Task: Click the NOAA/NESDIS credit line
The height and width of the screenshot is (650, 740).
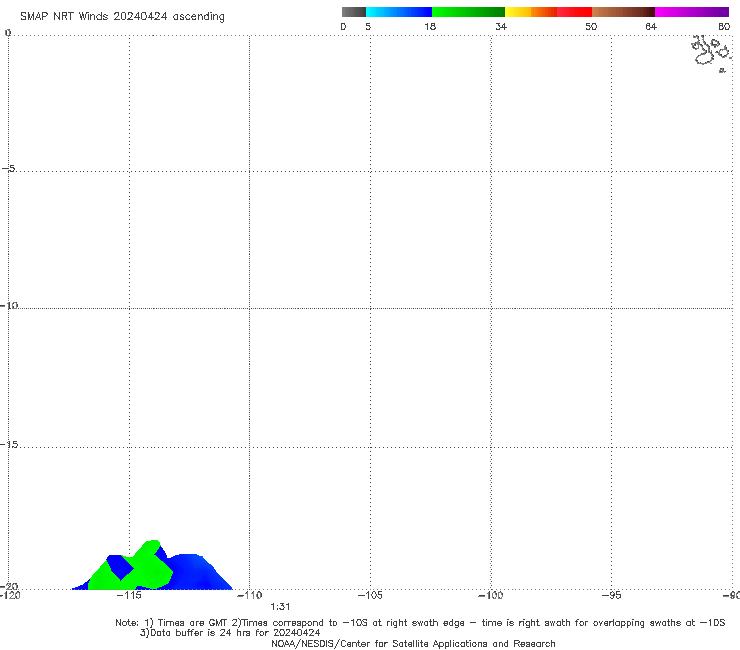Action: point(413,644)
